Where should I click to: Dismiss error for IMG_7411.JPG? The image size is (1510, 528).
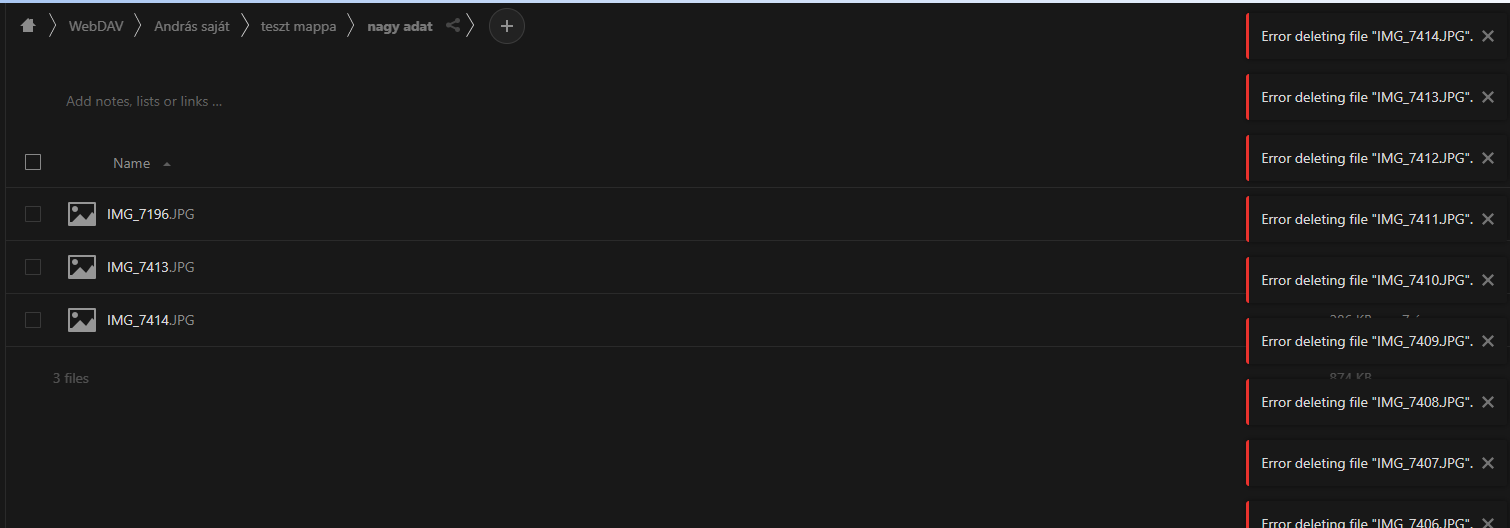[x=1488, y=219]
